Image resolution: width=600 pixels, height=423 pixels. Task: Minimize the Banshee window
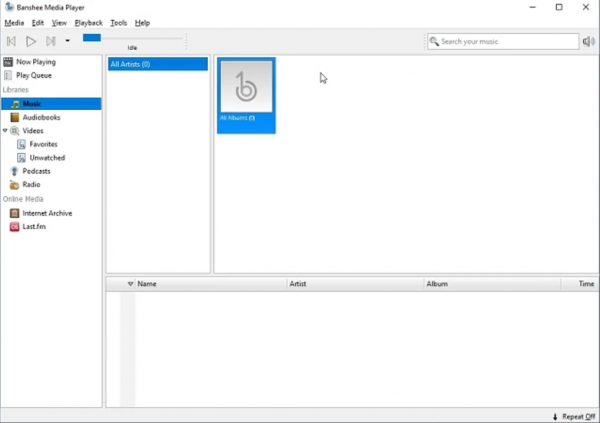click(x=532, y=7)
